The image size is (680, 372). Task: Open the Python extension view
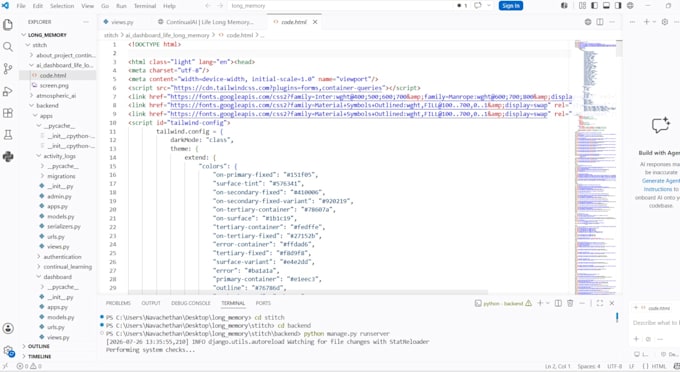pyautogui.click(x=8, y=157)
